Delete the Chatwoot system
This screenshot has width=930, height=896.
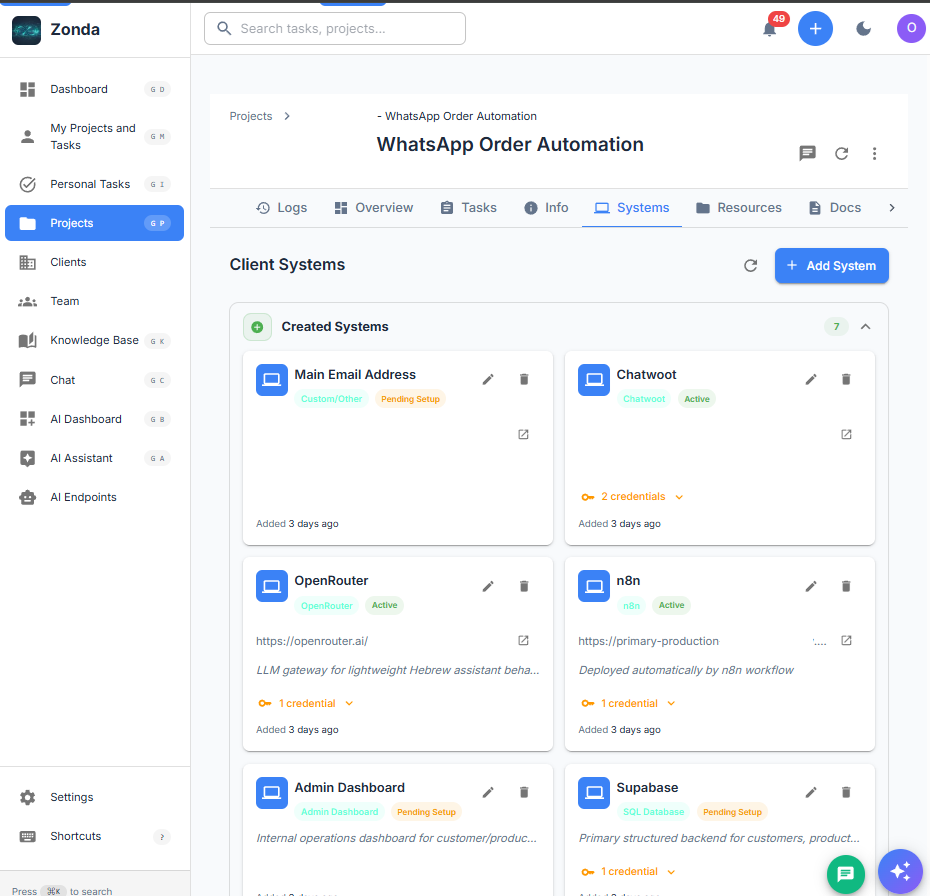(x=846, y=380)
